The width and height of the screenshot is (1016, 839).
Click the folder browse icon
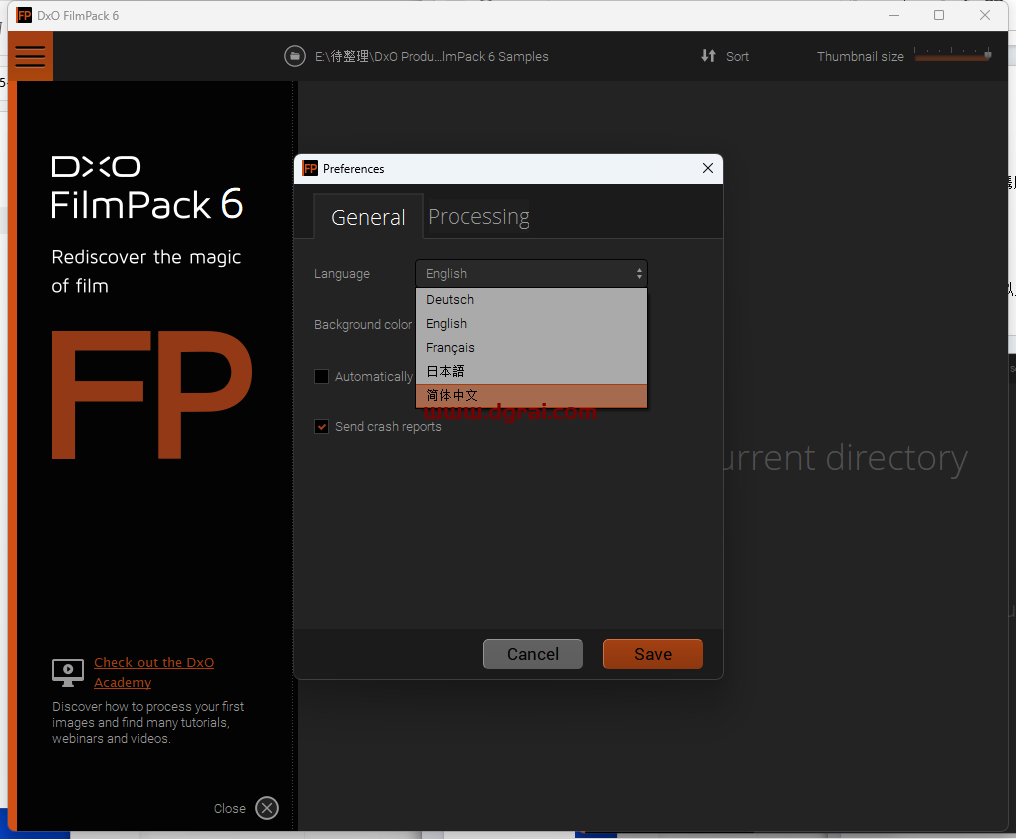[295, 56]
